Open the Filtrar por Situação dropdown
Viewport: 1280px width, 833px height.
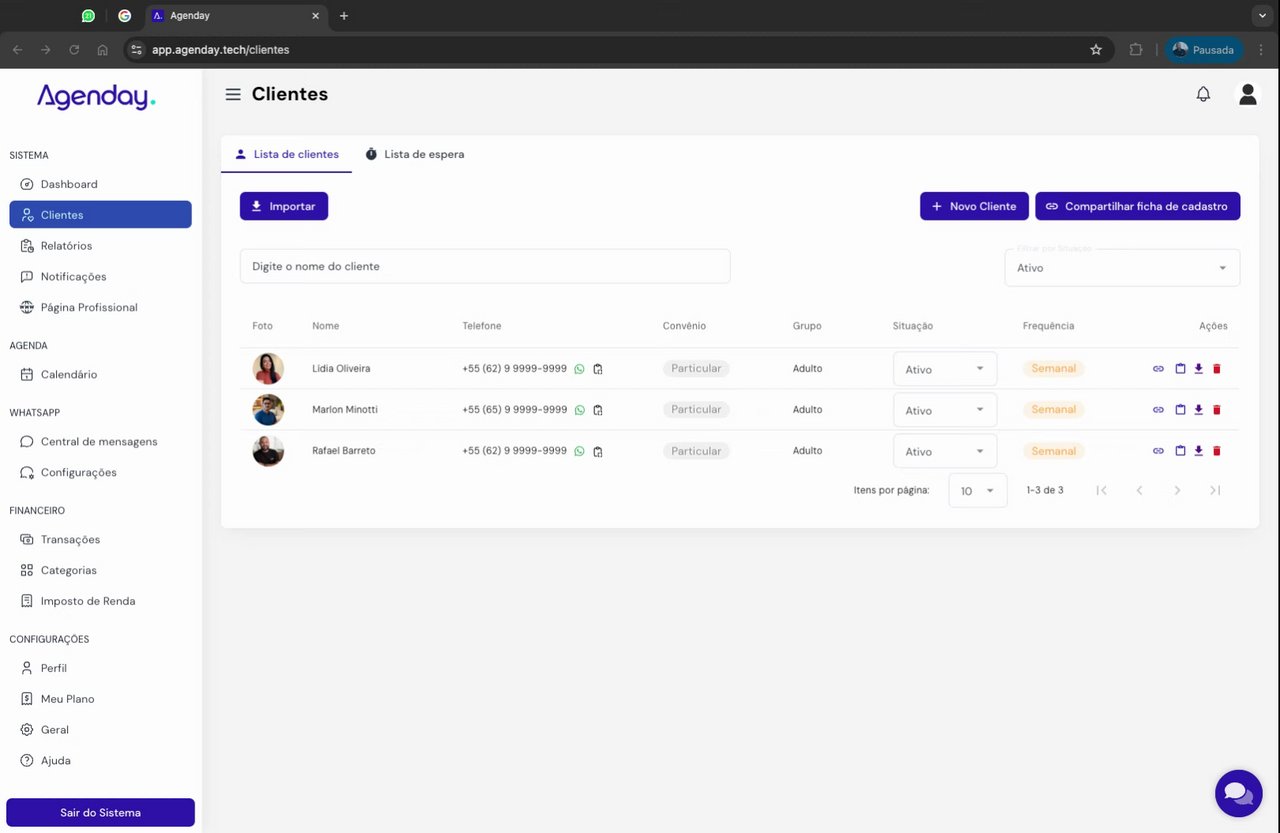point(1122,268)
